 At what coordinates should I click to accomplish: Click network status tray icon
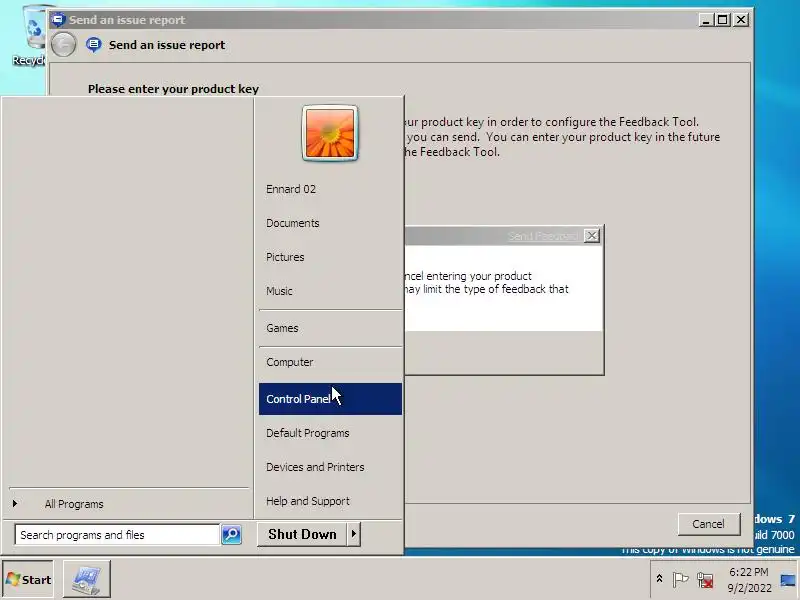(705, 580)
